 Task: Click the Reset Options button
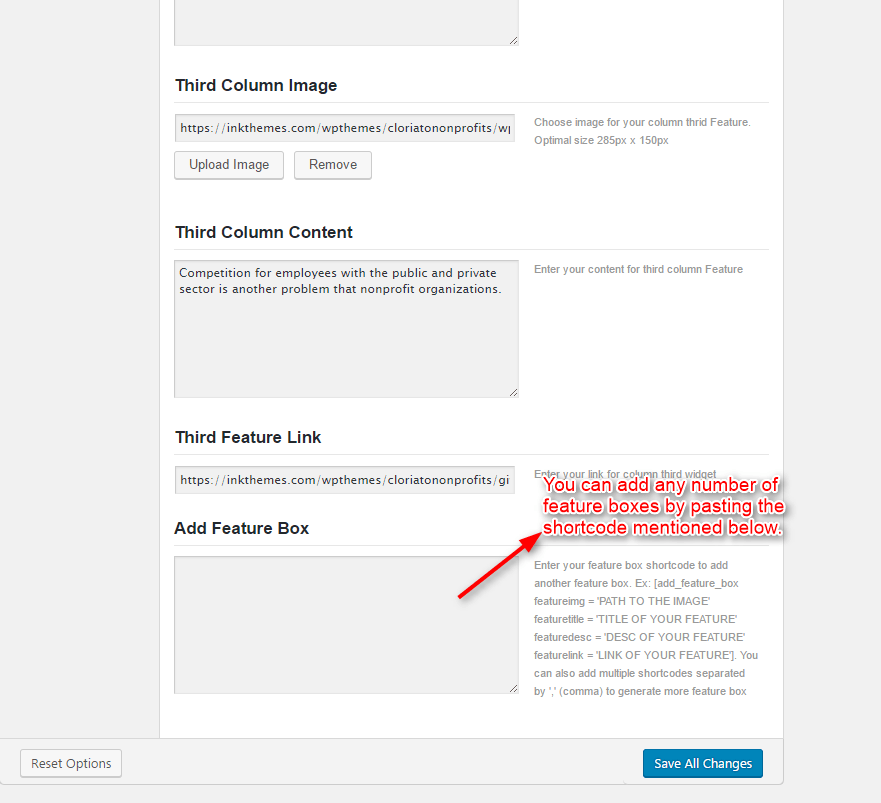(71, 764)
